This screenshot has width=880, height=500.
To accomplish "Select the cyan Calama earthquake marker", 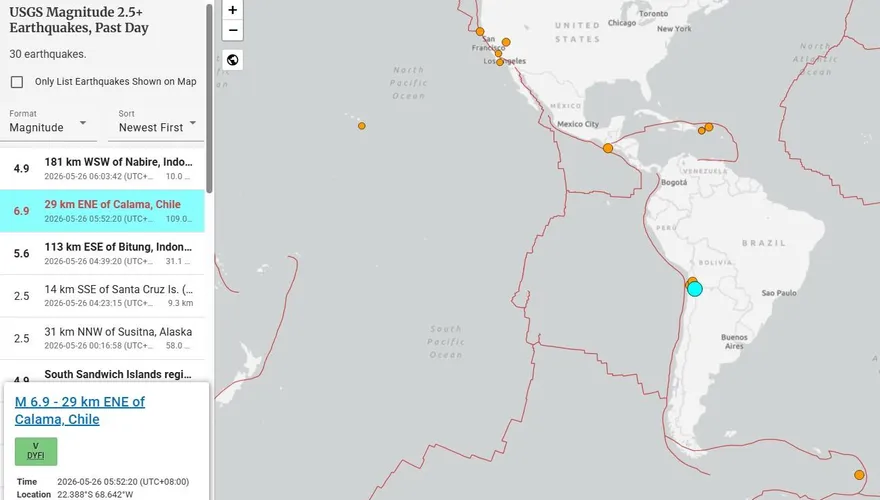I will tap(695, 289).
